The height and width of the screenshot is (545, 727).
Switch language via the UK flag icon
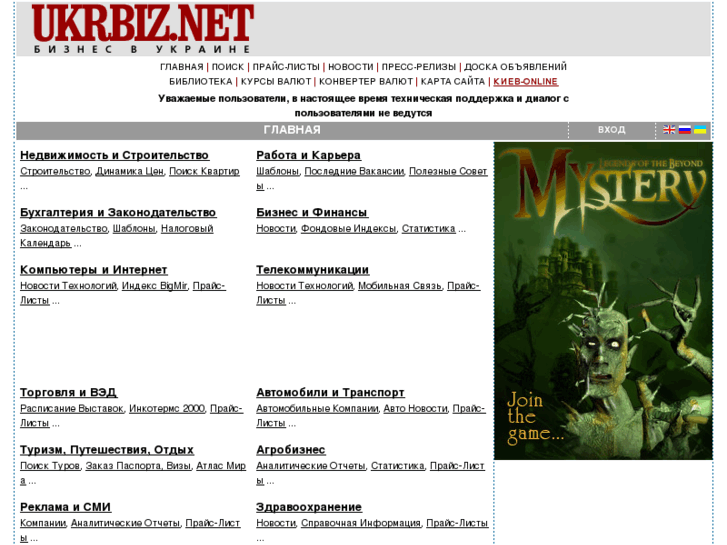tap(669, 130)
